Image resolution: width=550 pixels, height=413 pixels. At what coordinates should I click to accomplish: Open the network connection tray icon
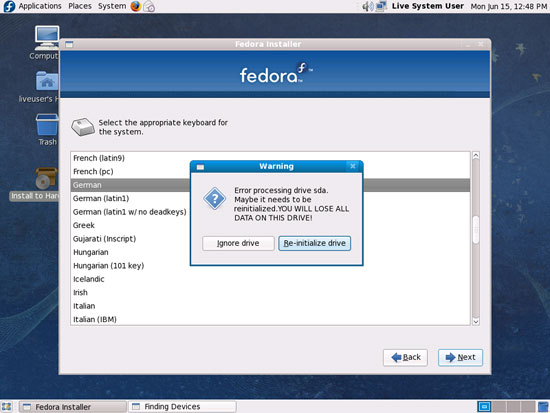pyautogui.click(x=381, y=6)
